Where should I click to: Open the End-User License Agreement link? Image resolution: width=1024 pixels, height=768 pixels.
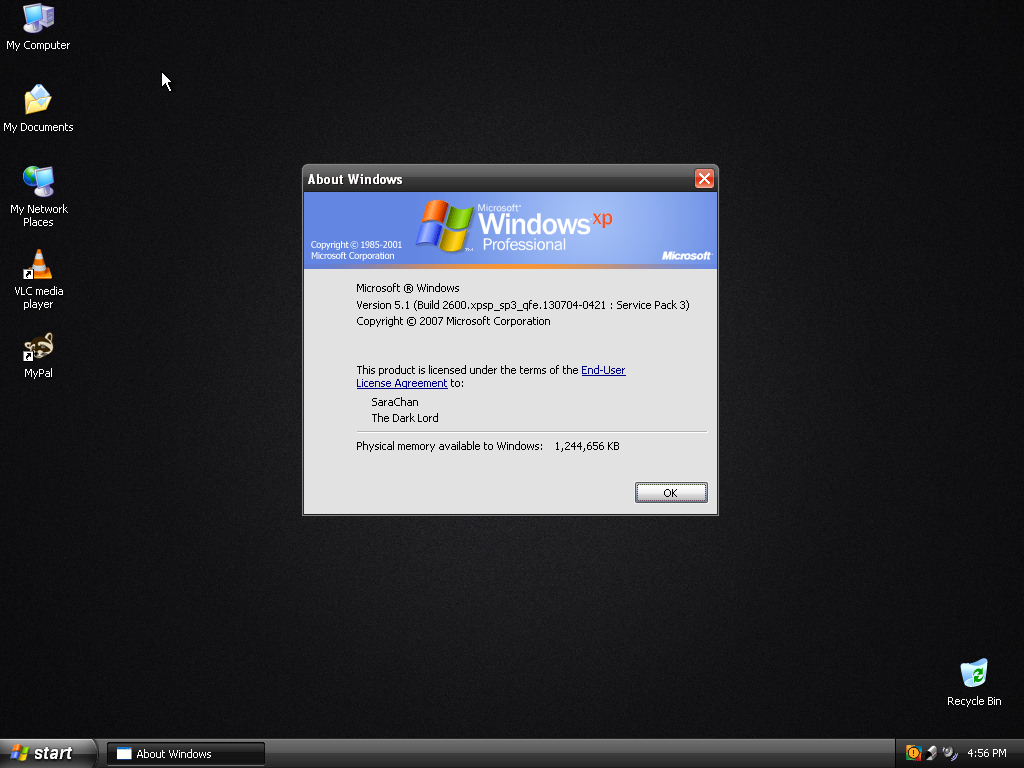(490, 377)
